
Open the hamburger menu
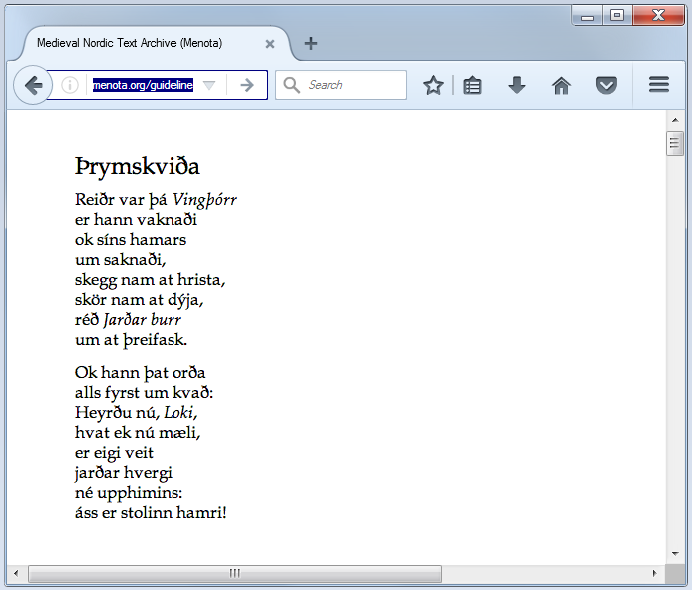(x=658, y=86)
